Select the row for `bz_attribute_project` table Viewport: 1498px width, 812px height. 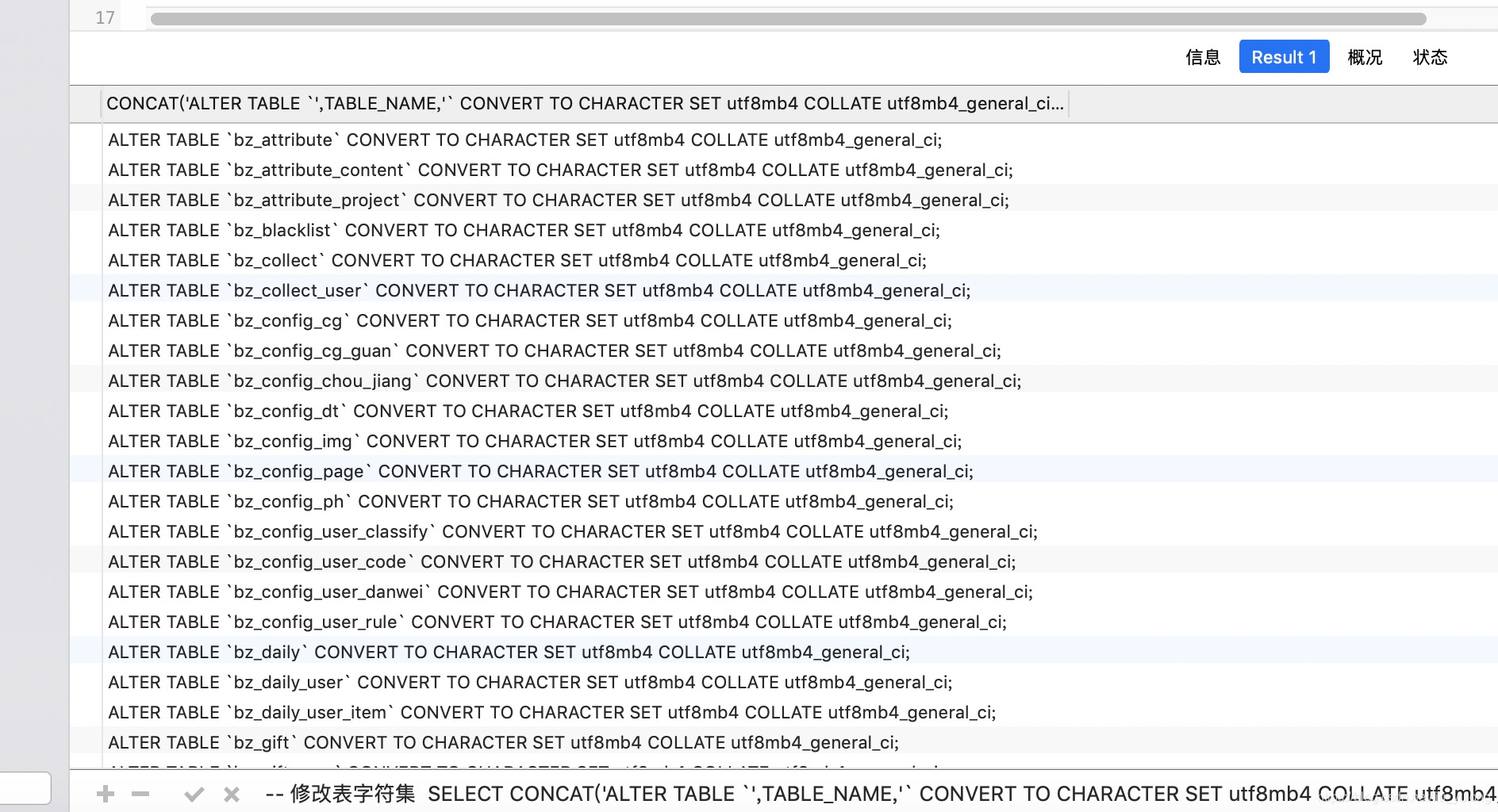784,201
